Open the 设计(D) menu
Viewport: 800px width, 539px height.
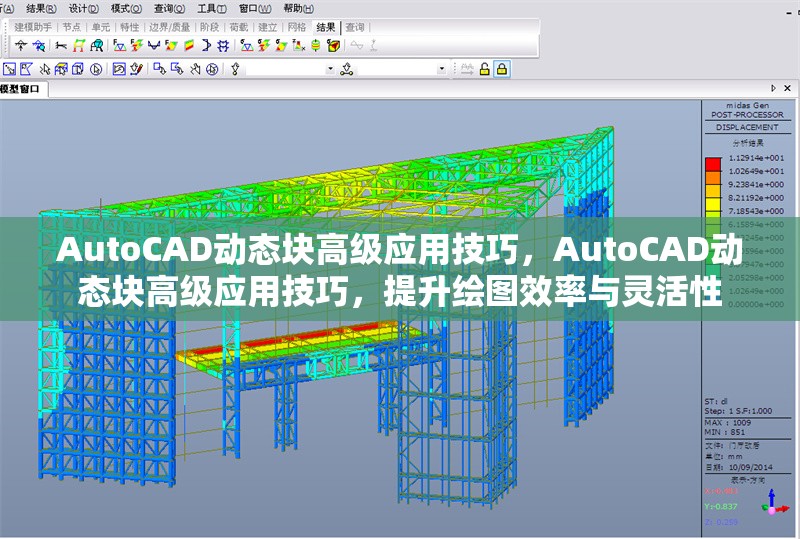(x=84, y=9)
